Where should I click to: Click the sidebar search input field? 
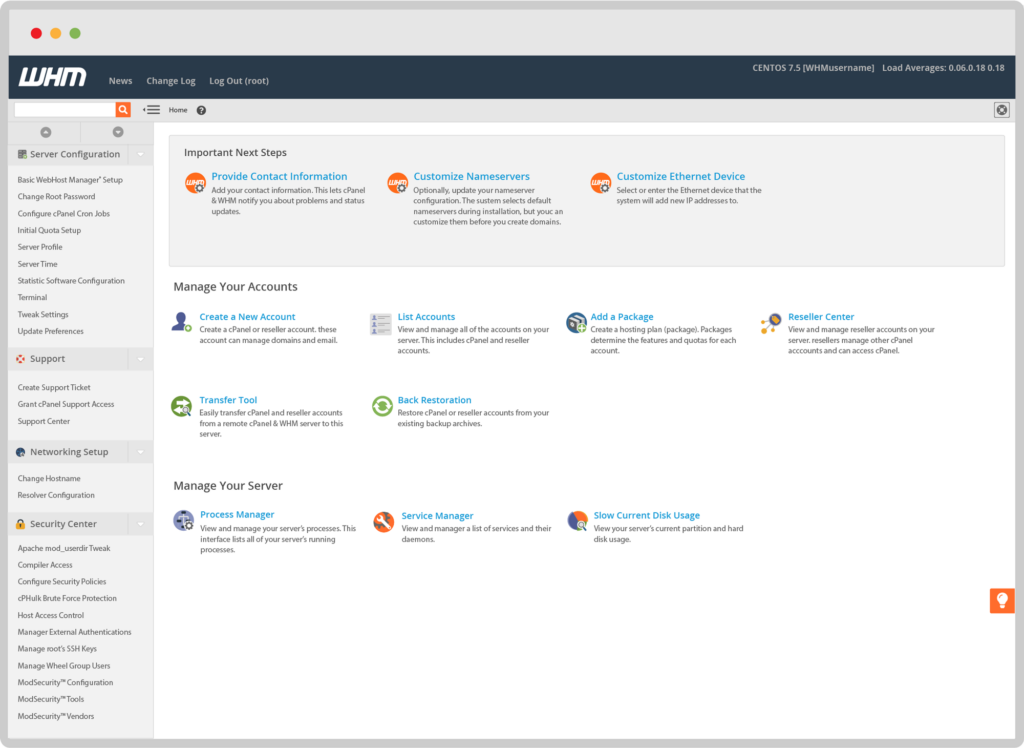pyautogui.click(x=64, y=110)
